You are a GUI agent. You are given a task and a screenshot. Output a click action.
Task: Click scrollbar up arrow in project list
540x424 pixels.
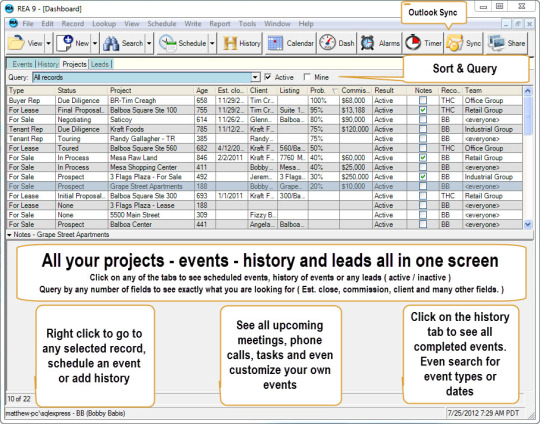tap(528, 91)
